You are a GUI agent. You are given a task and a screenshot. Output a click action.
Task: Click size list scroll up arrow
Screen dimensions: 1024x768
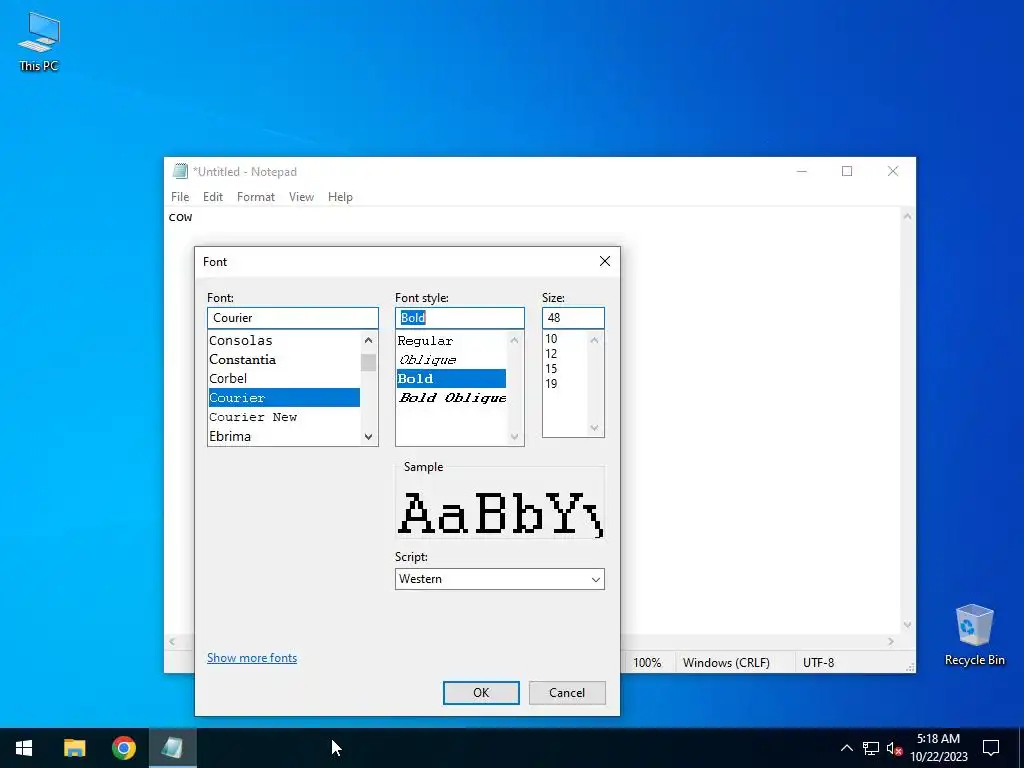coord(594,340)
